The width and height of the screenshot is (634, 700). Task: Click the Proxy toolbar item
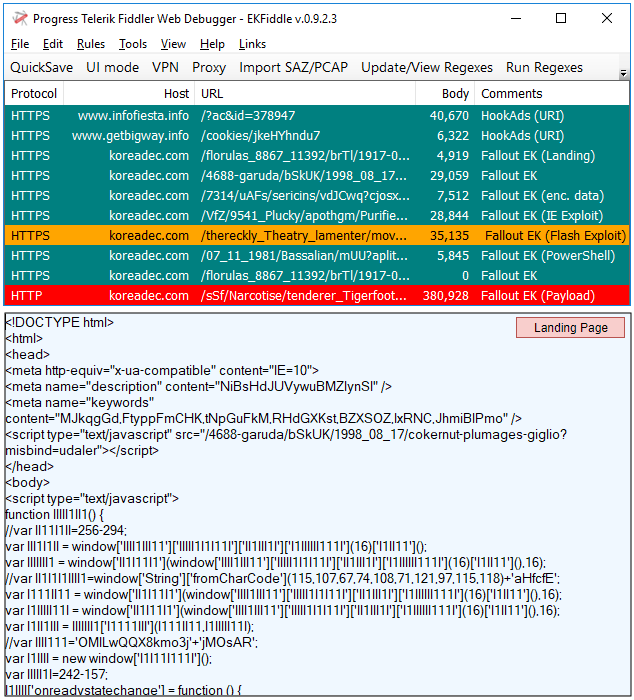coord(209,67)
